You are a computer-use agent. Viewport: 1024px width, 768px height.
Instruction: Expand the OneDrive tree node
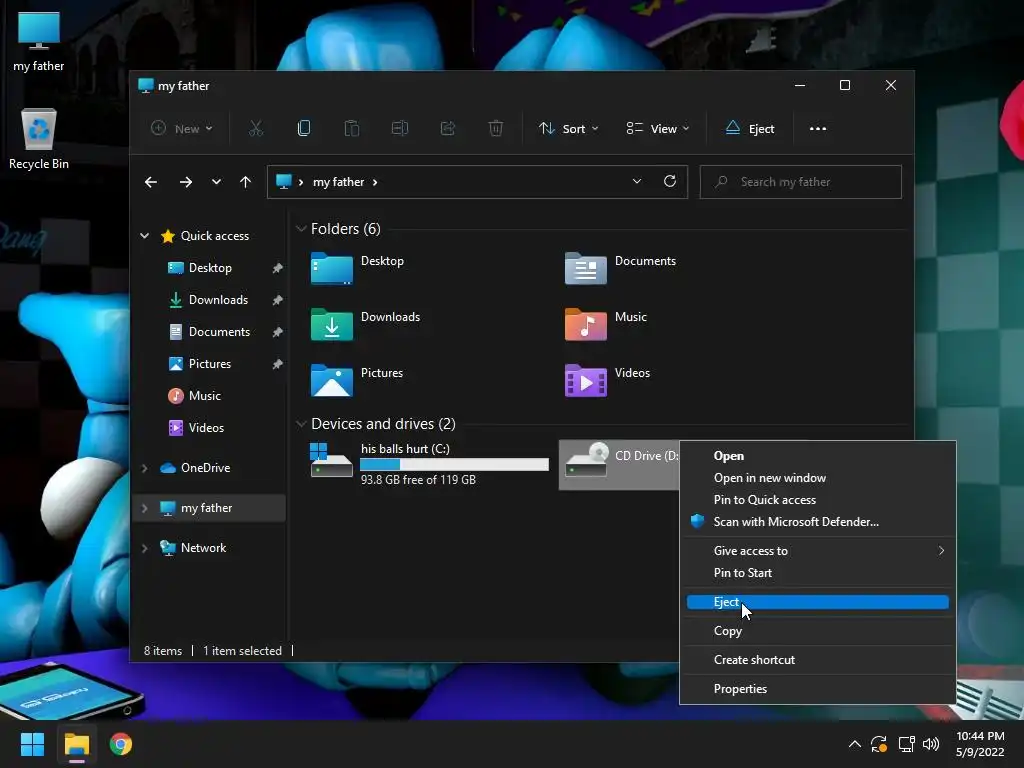coord(144,468)
